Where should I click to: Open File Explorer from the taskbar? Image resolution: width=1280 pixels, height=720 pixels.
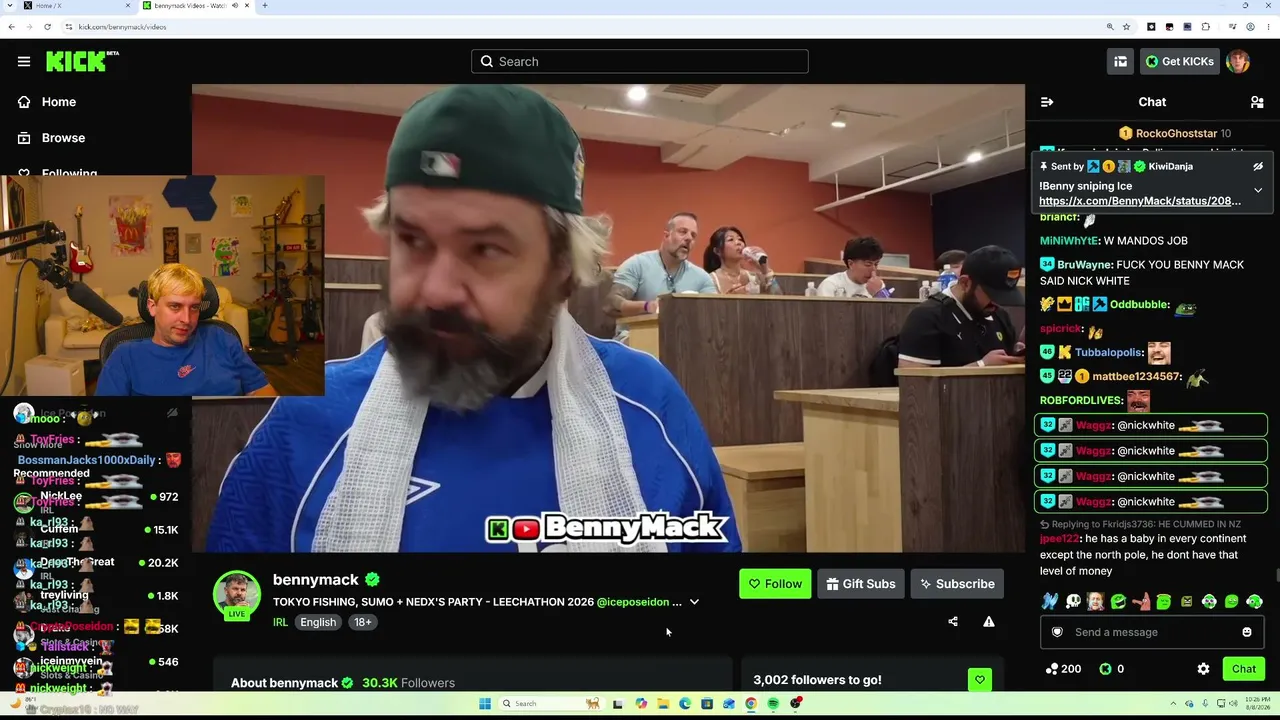click(663, 704)
